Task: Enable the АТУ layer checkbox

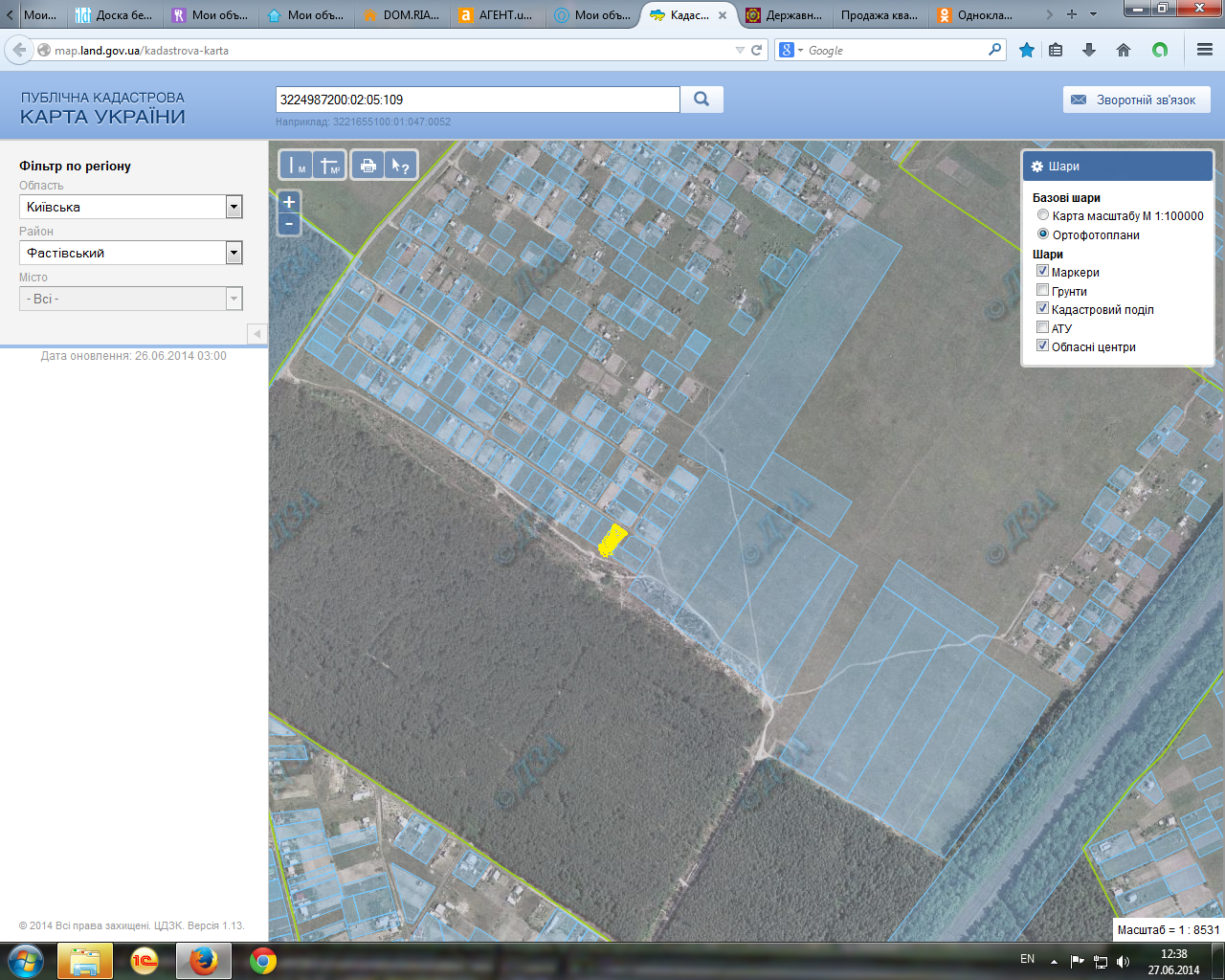Action: point(1043,327)
